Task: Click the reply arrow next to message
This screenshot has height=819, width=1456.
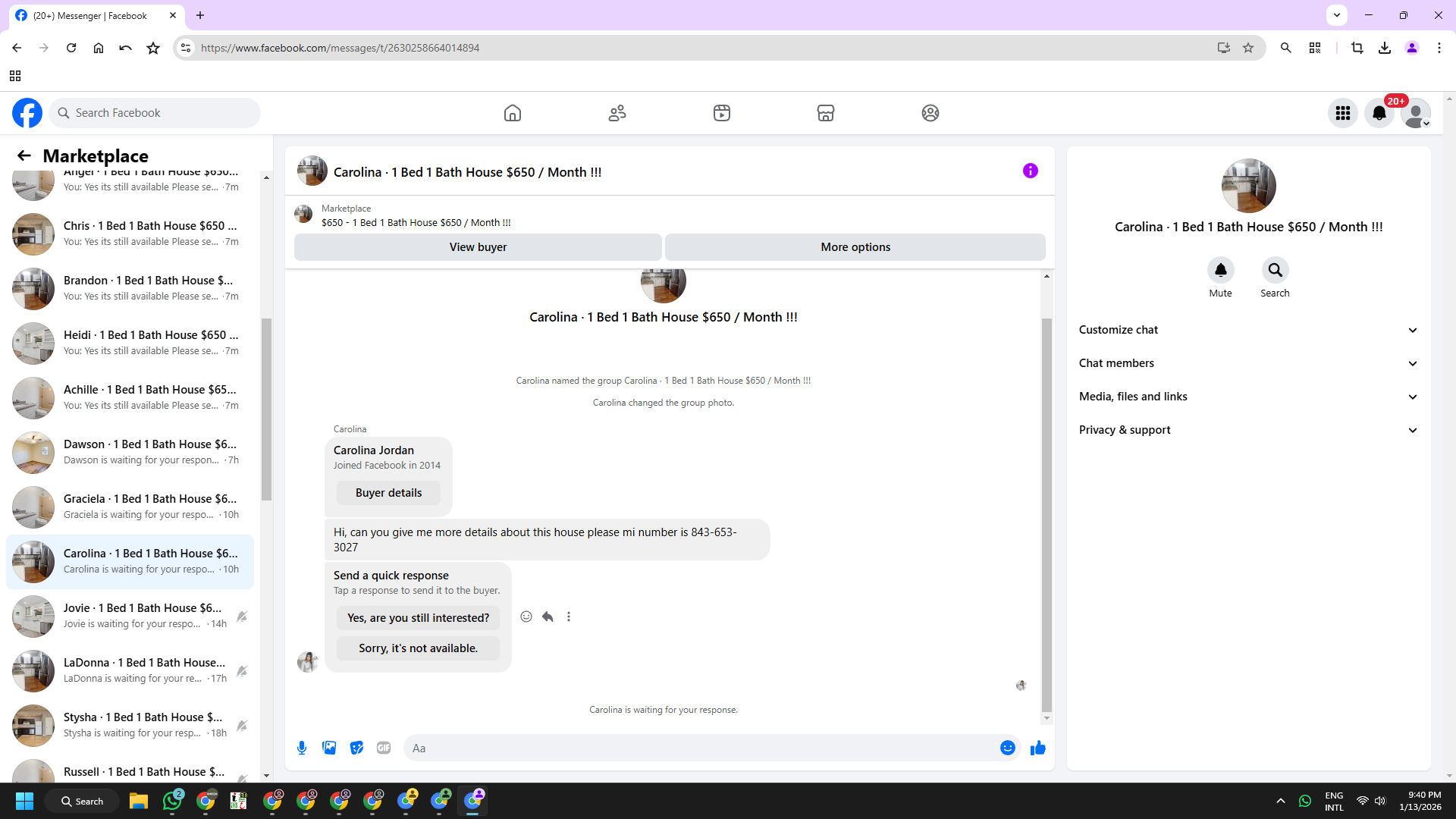Action: pos(548,617)
